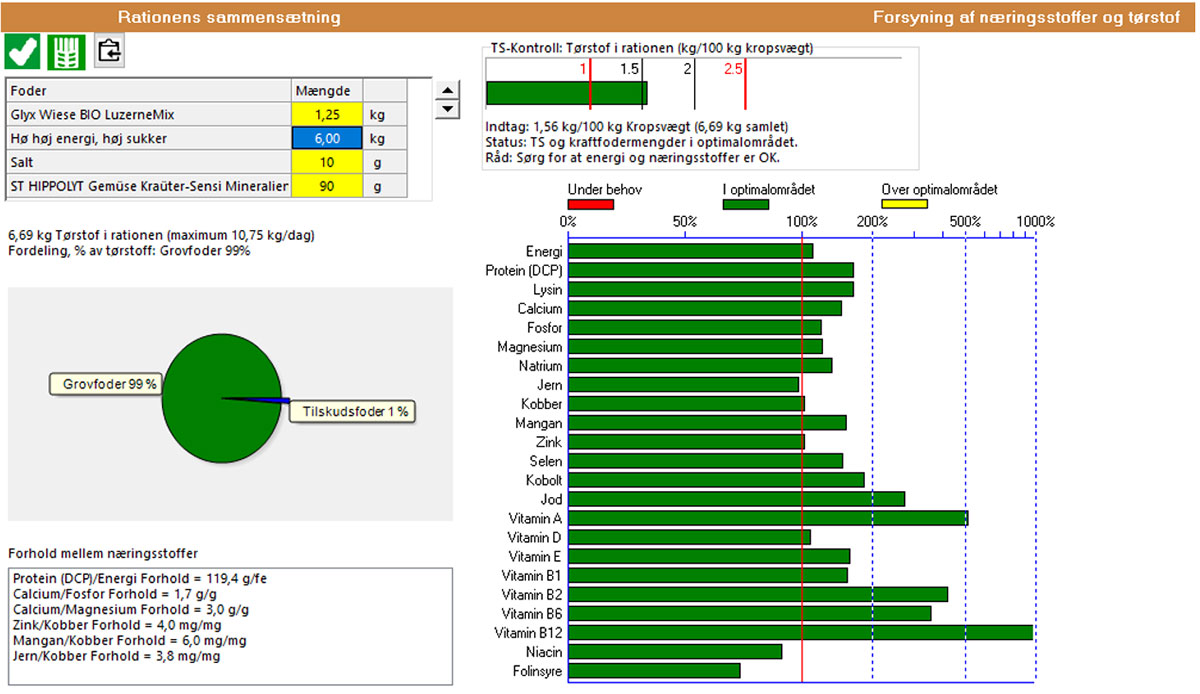Click the 6,00 amount field for hay
This screenshot has width=1200, height=694.
pos(327,139)
